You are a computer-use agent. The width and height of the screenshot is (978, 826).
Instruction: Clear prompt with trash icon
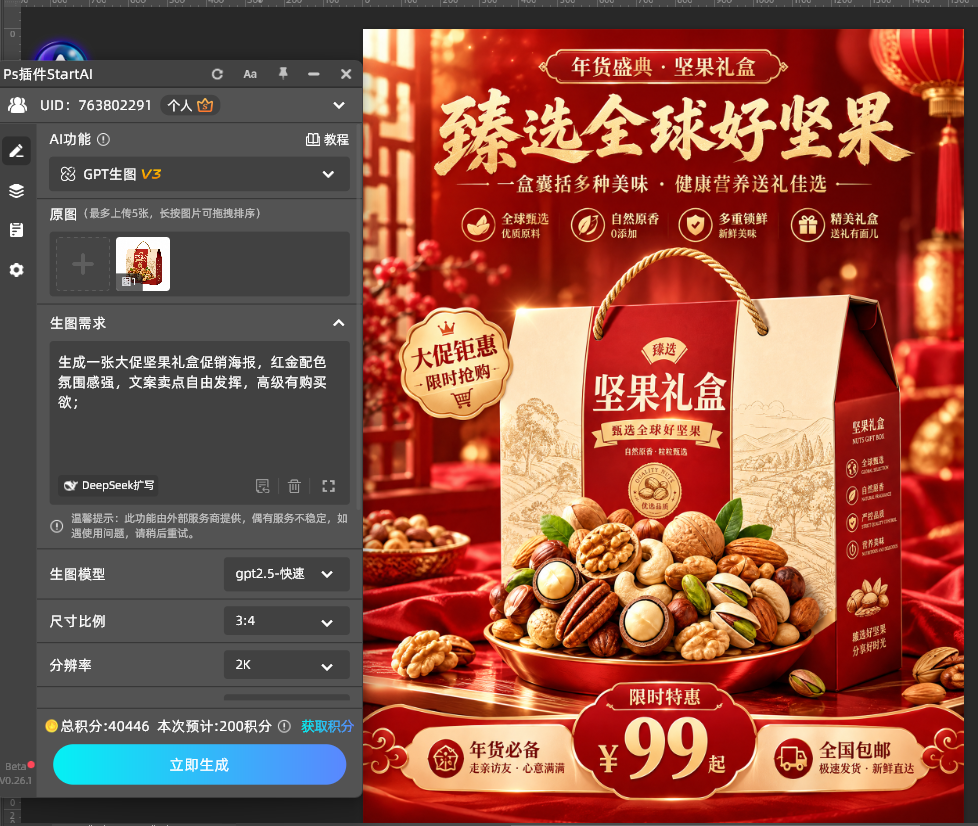(294, 486)
